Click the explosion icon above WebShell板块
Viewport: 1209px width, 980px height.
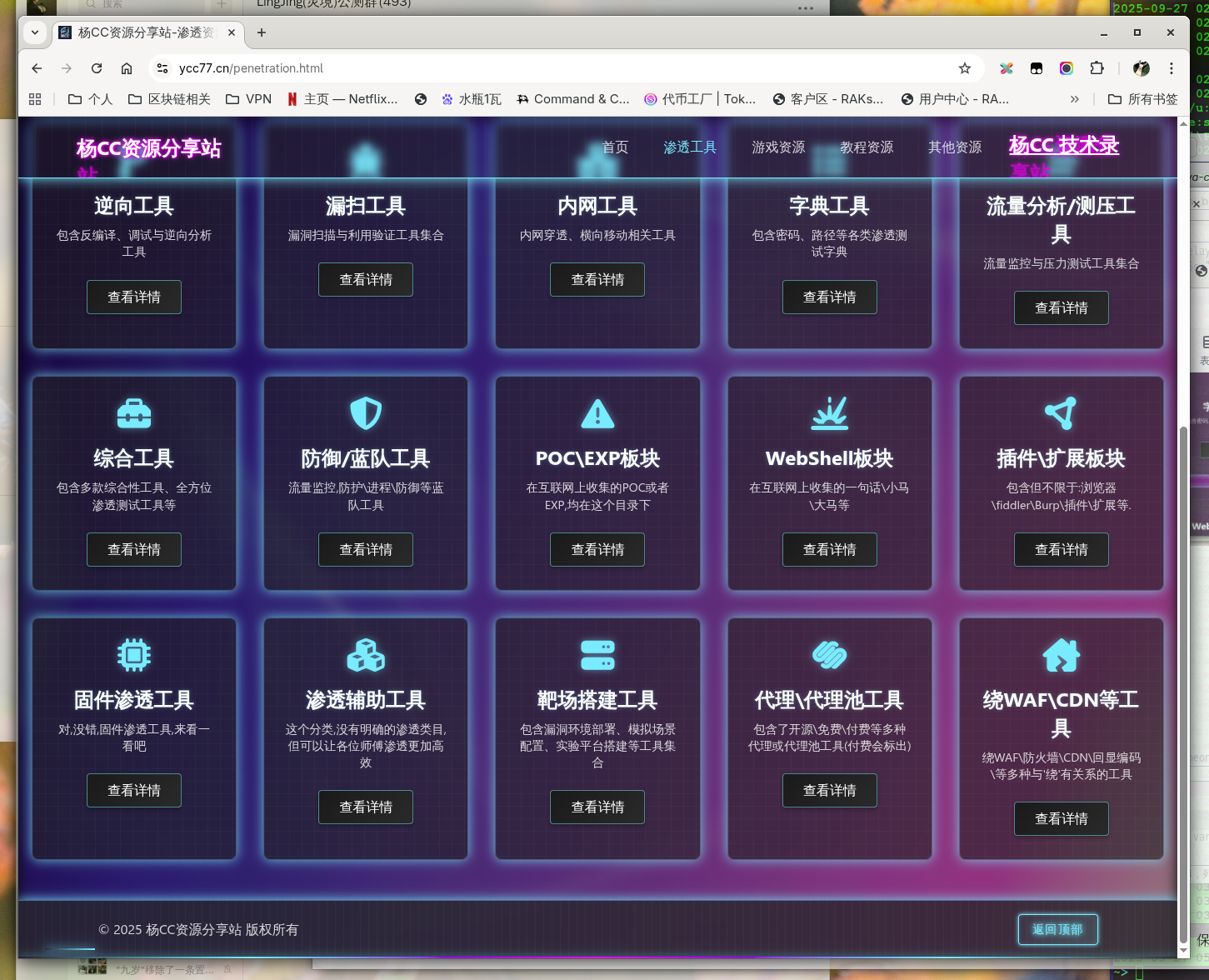[x=830, y=413]
